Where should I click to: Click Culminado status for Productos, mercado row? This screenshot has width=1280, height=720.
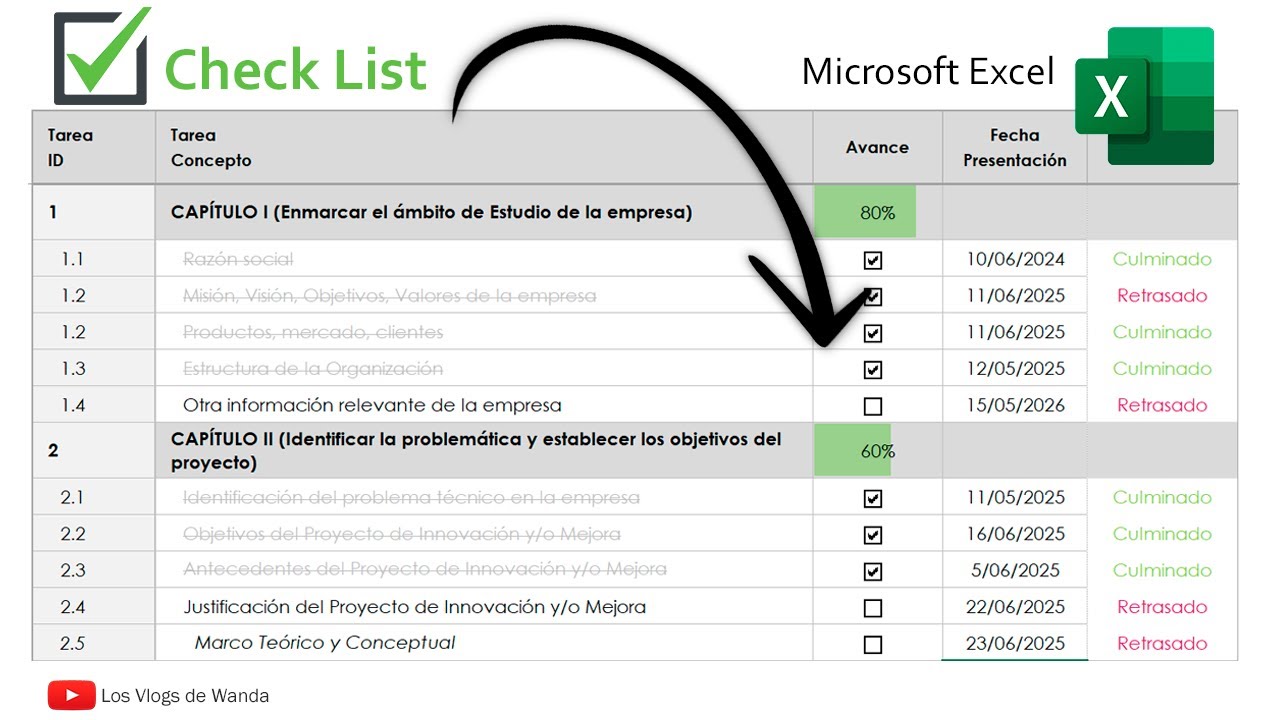(1162, 332)
